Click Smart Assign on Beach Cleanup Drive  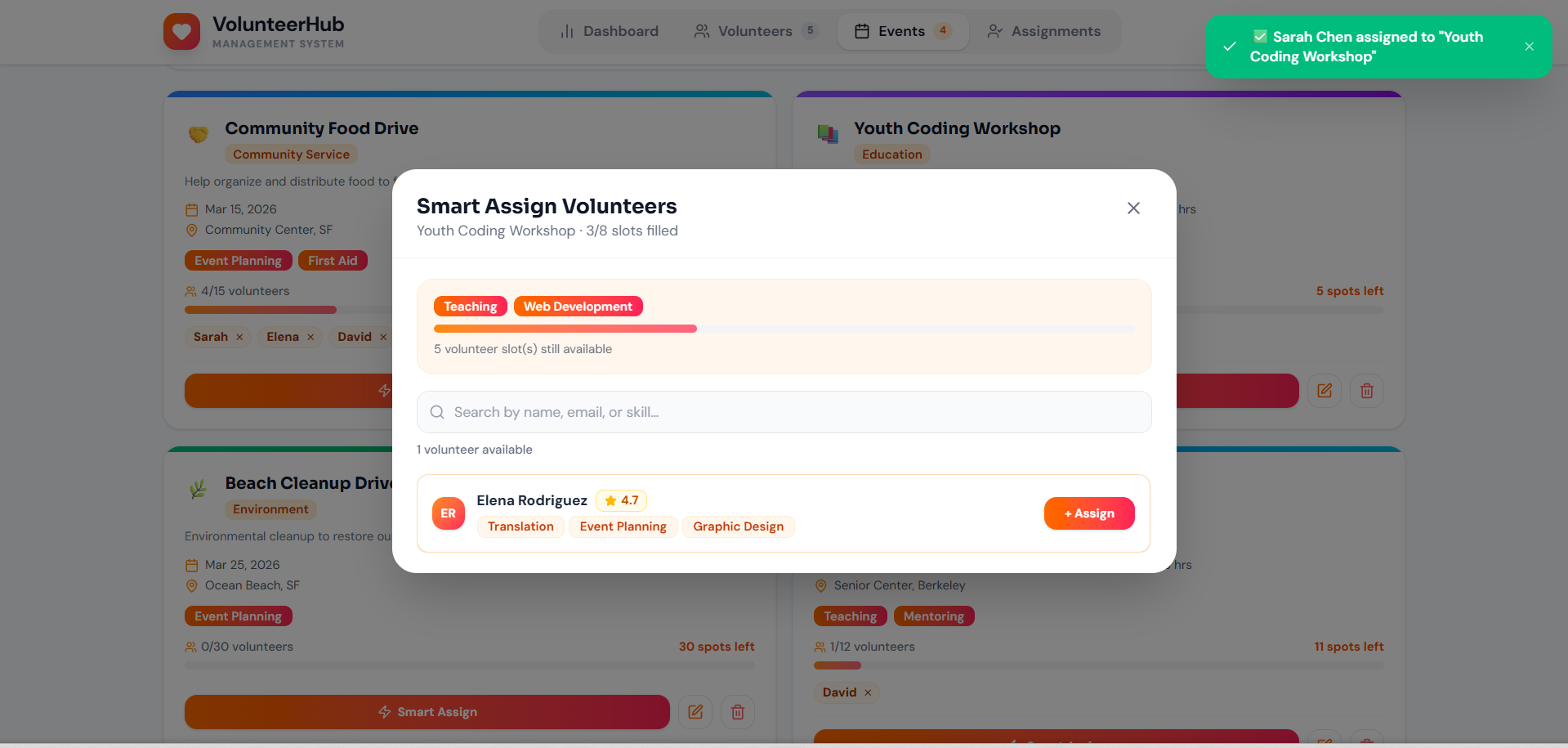[427, 712]
